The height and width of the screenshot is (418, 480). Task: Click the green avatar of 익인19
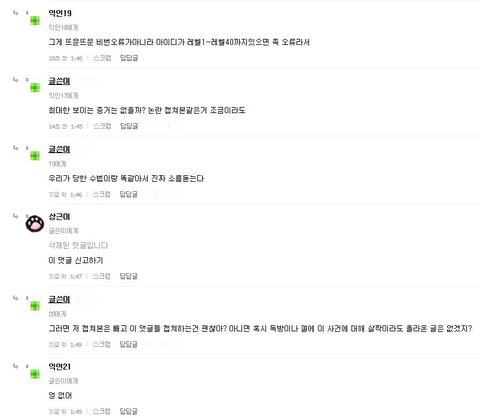[35, 21]
